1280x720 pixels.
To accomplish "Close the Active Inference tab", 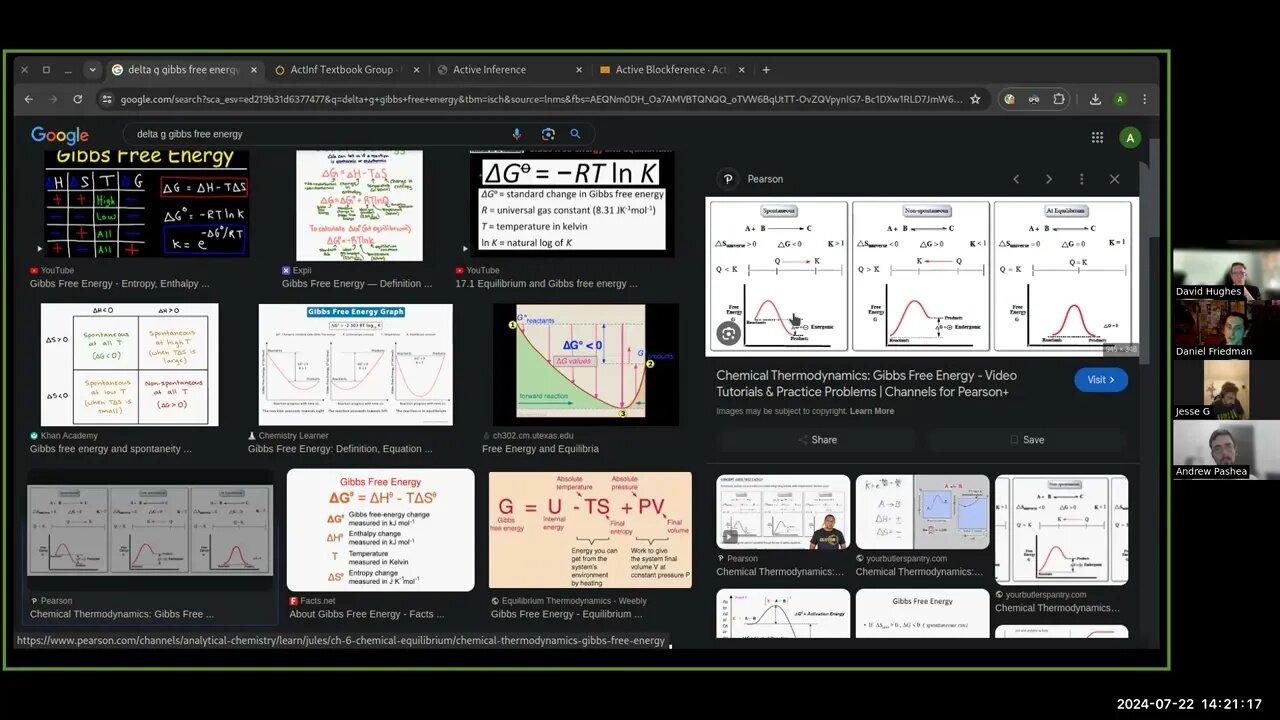I will [x=579, y=70].
